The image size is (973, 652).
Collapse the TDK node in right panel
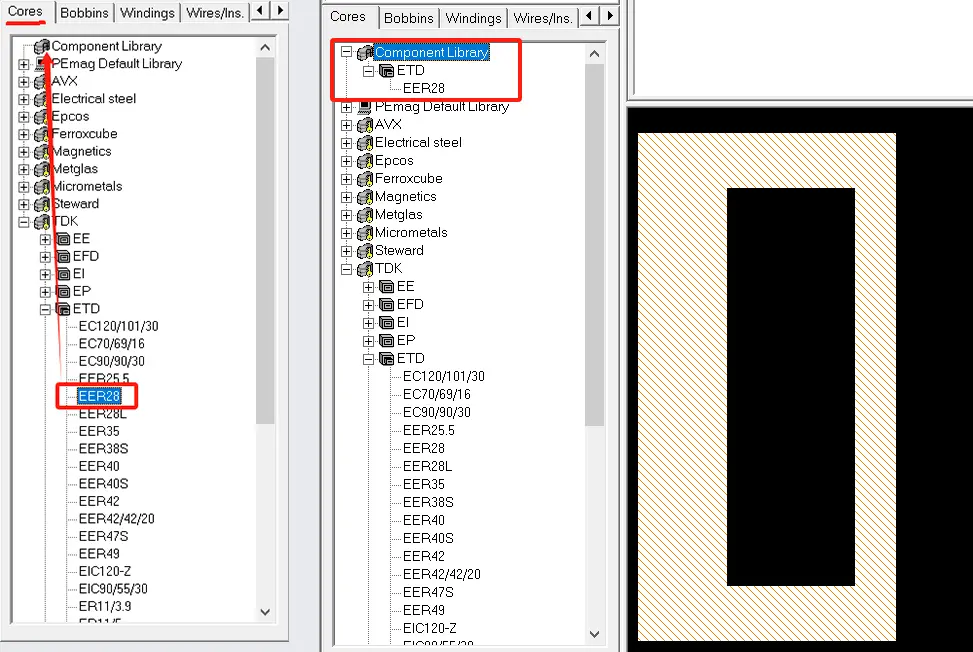point(347,269)
